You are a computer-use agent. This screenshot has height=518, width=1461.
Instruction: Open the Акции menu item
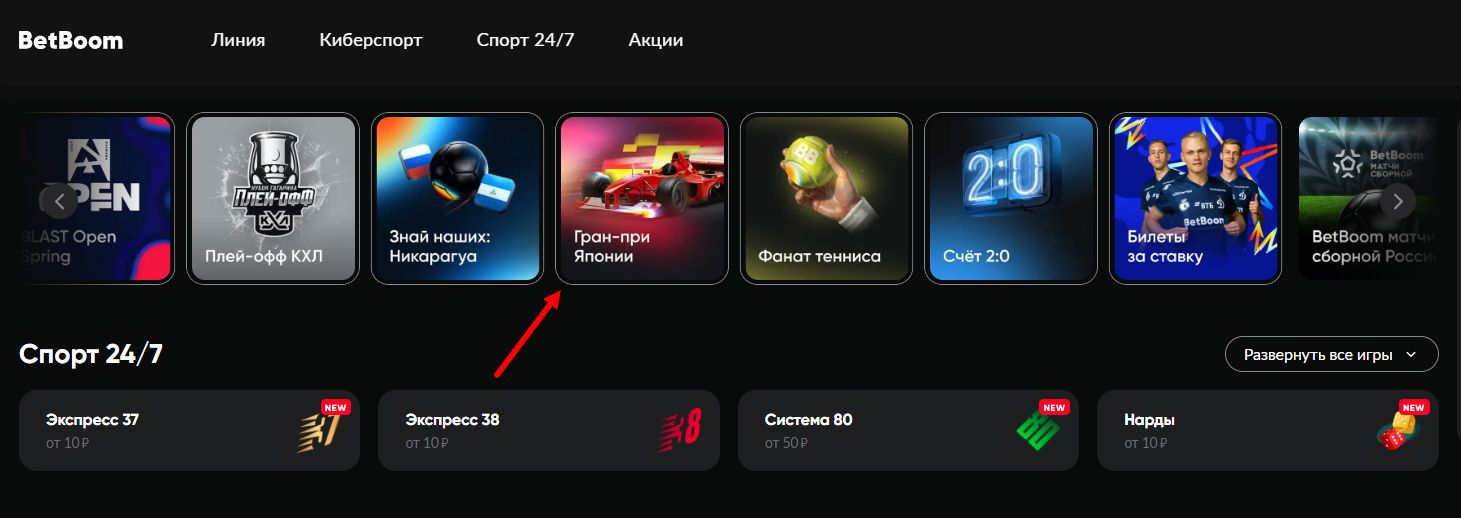click(656, 41)
